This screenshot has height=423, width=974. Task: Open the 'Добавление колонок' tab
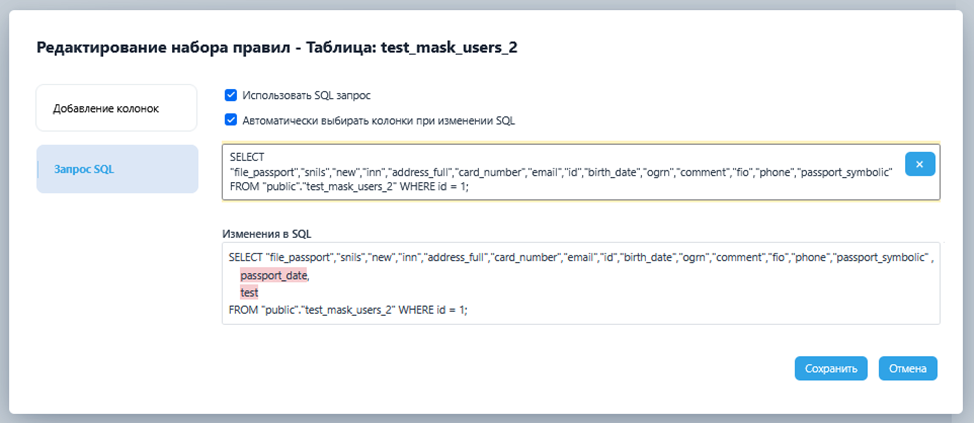click(116, 108)
